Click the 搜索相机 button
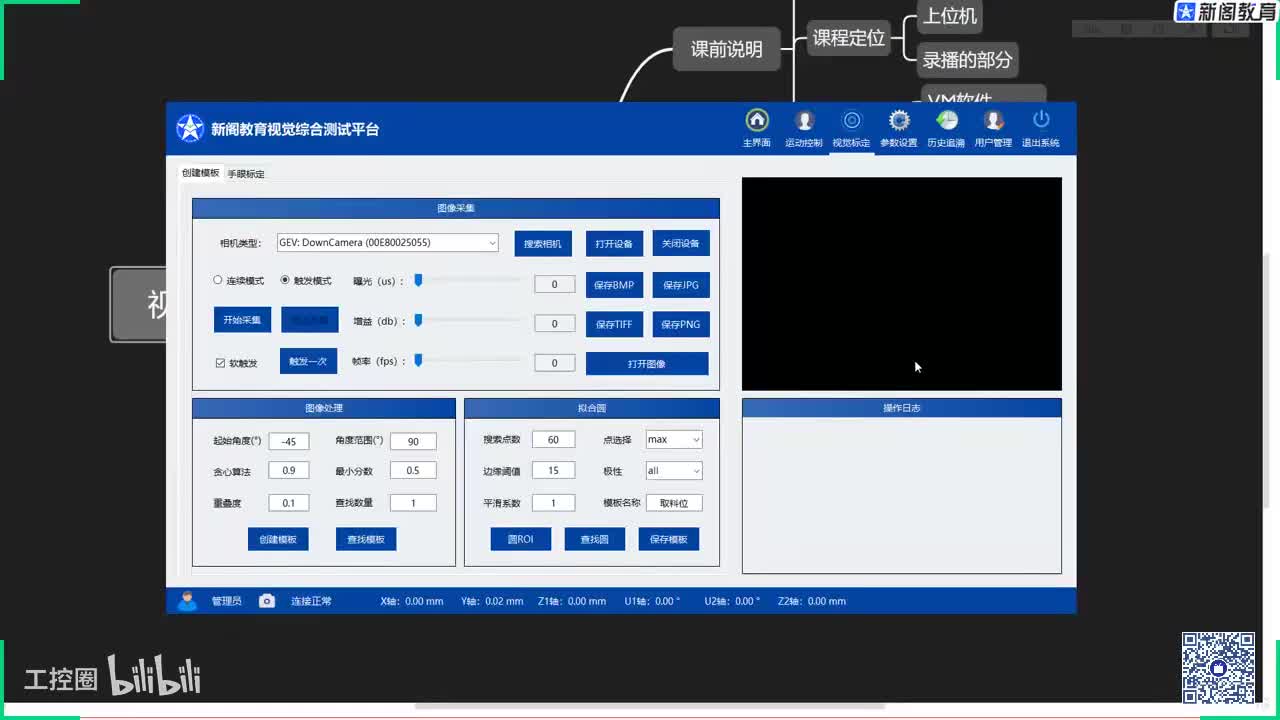 pos(543,244)
